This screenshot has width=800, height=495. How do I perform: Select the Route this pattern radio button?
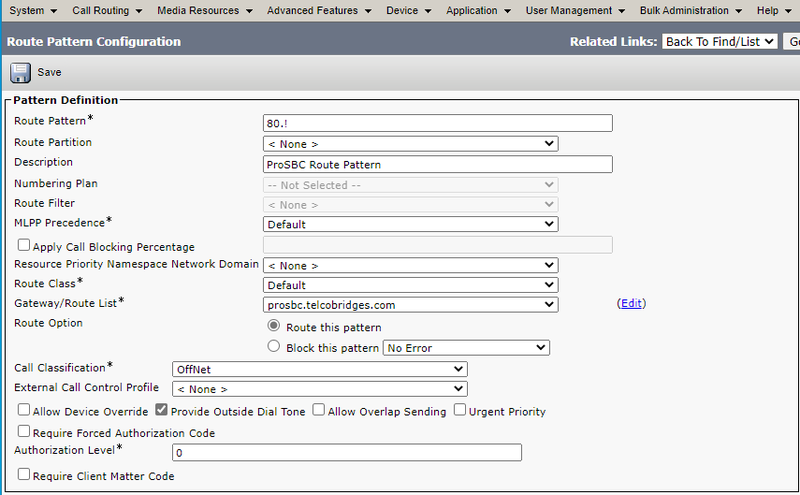coord(273,326)
